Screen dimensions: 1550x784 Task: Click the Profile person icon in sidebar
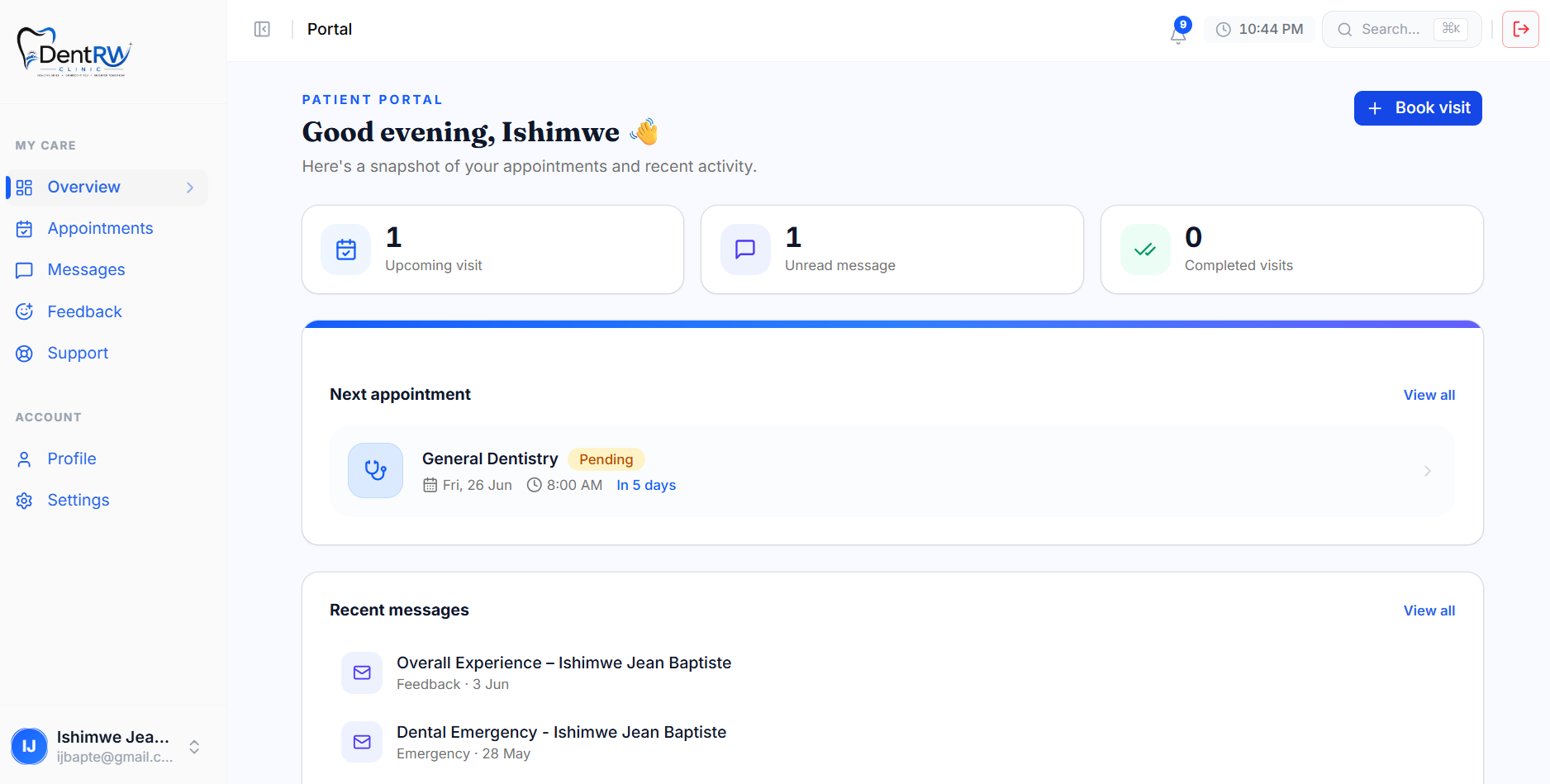click(25, 459)
